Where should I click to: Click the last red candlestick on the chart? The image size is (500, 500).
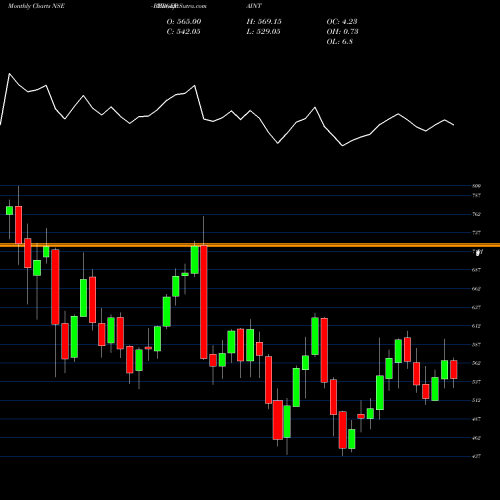(454, 369)
